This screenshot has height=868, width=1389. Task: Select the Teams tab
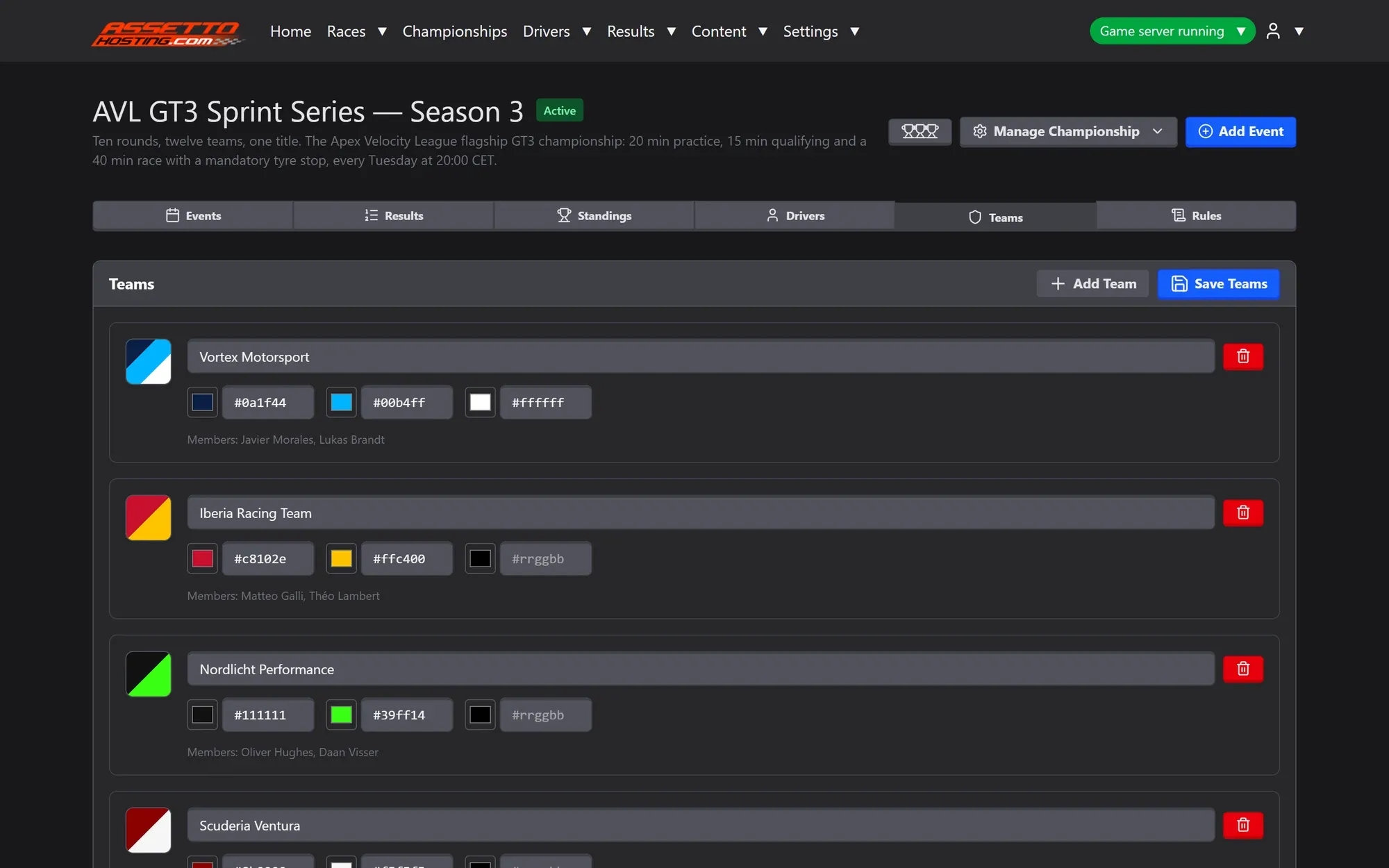point(996,217)
